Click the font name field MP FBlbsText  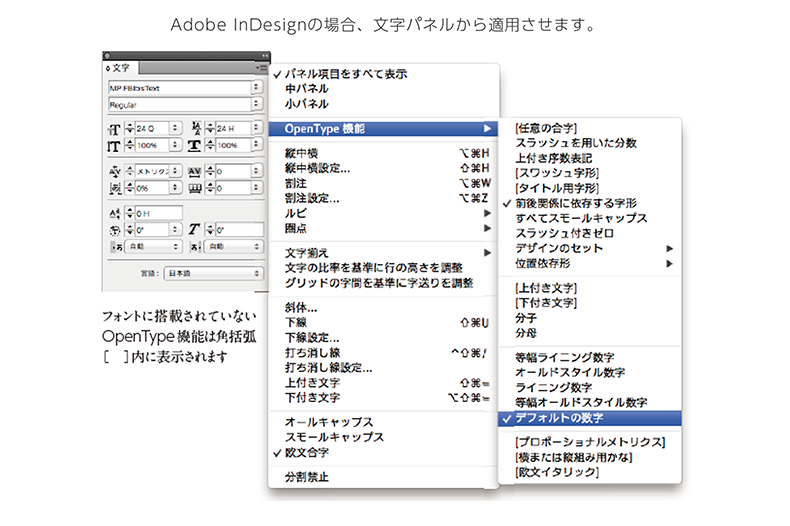[179, 88]
